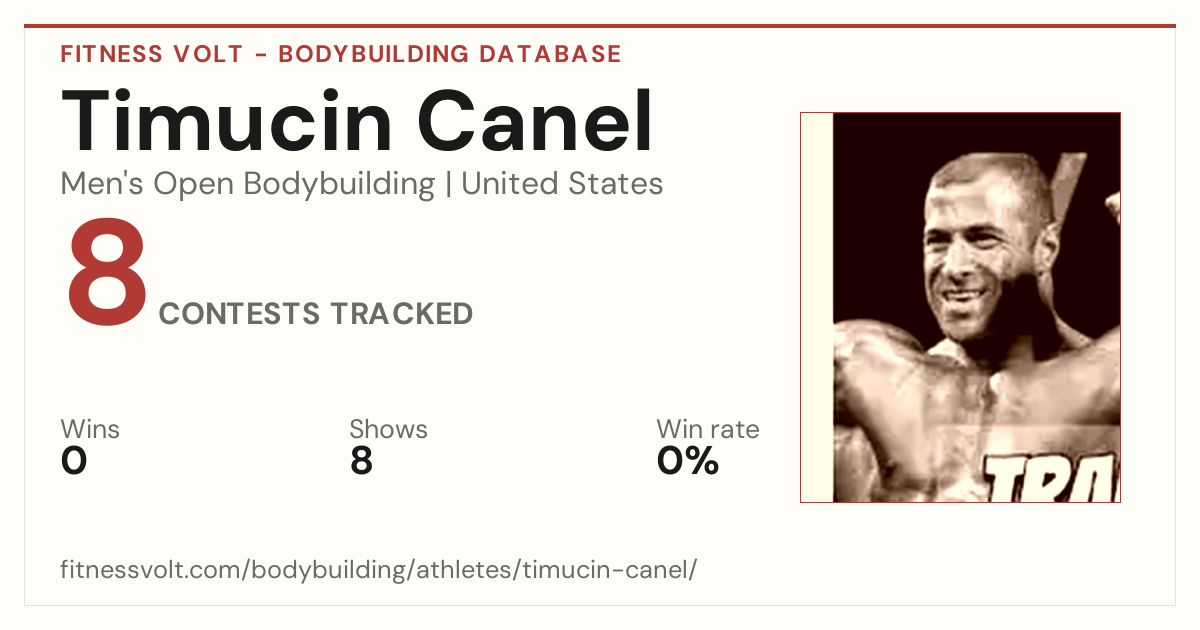Click the red top border line
This screenshot has width=1200, height=630.
coord(600,26)
